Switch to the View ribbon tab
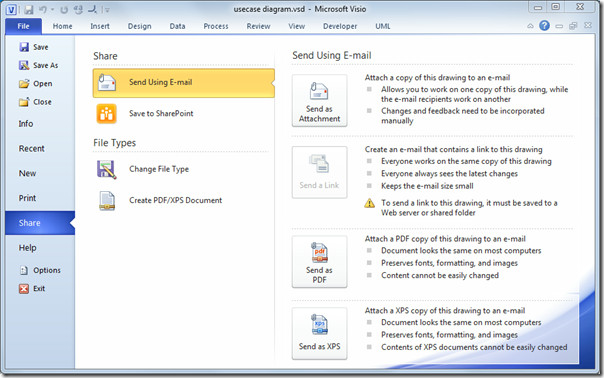Image resolution: width=604 pixels, height=378 pixels. pyautogui.click(x=297, y=26)
